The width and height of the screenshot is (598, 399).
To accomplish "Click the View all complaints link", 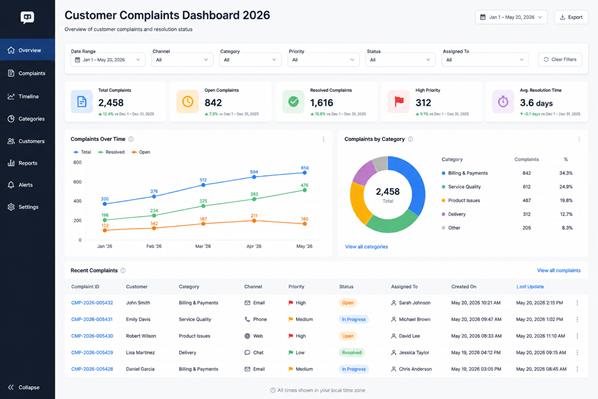I will pyautogui.click(x=559, y=270).
